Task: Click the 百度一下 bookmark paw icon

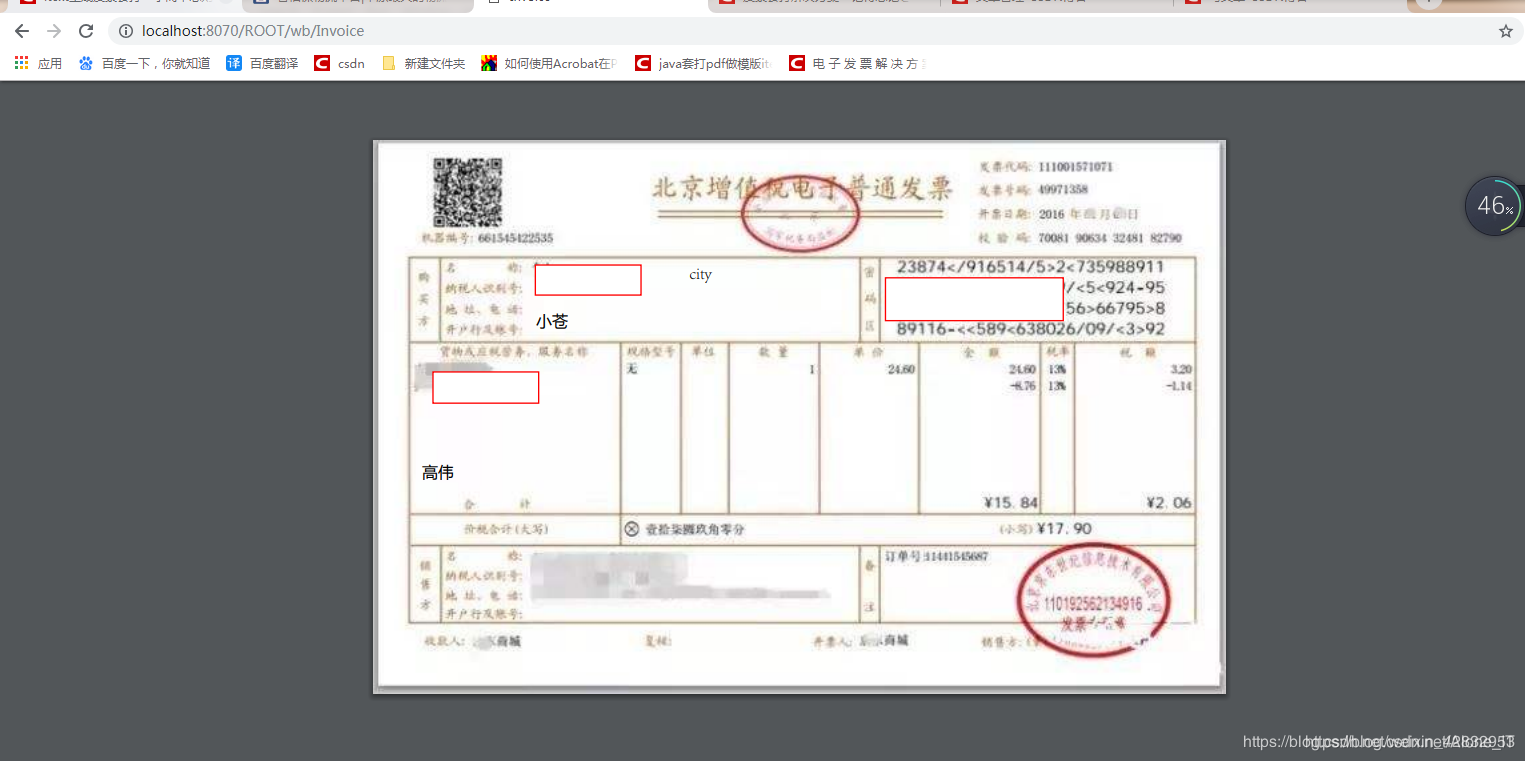Action: [84, 63]
